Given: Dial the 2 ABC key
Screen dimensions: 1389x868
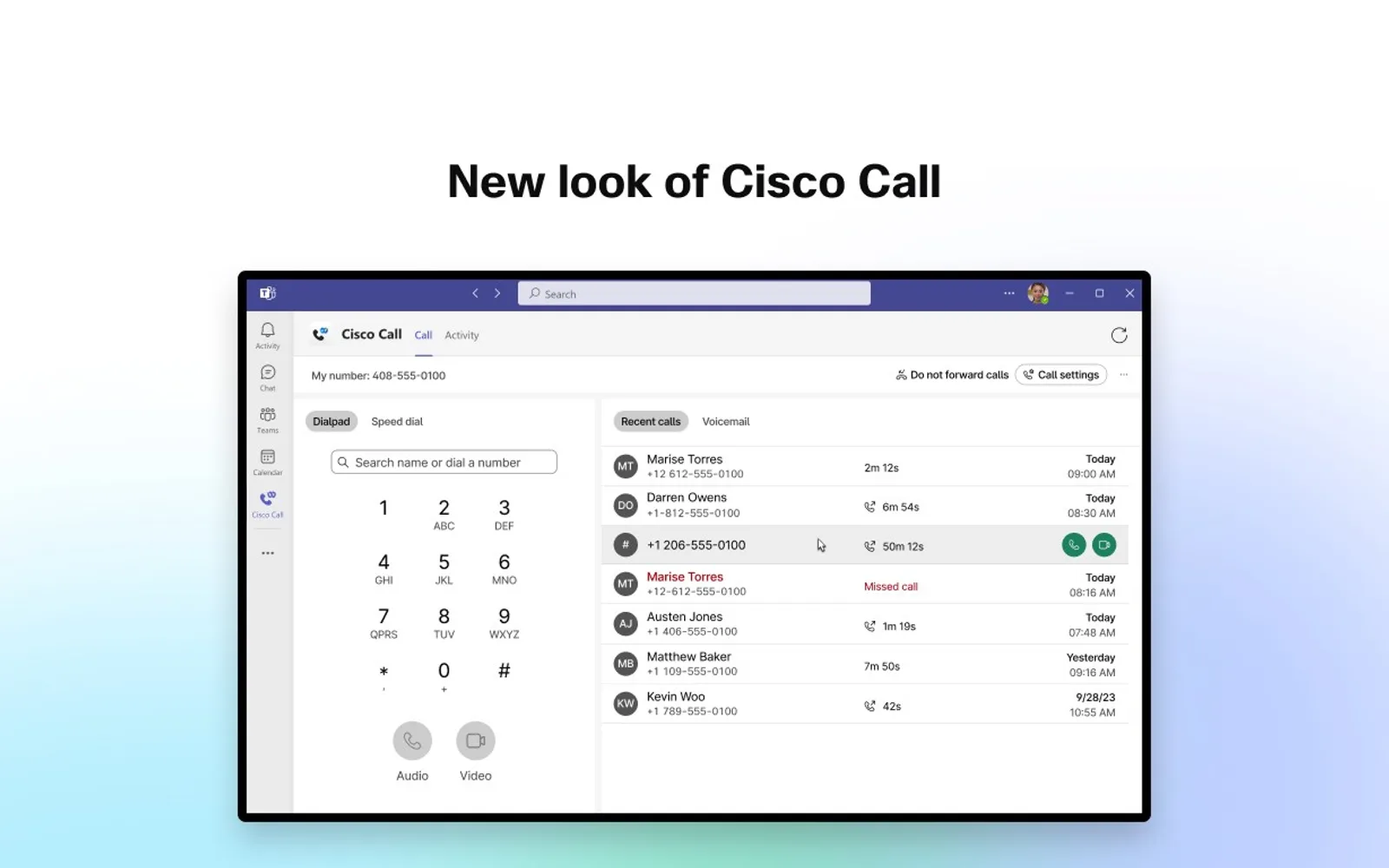Looking at the screenshot, I should (x=444, y=514).
